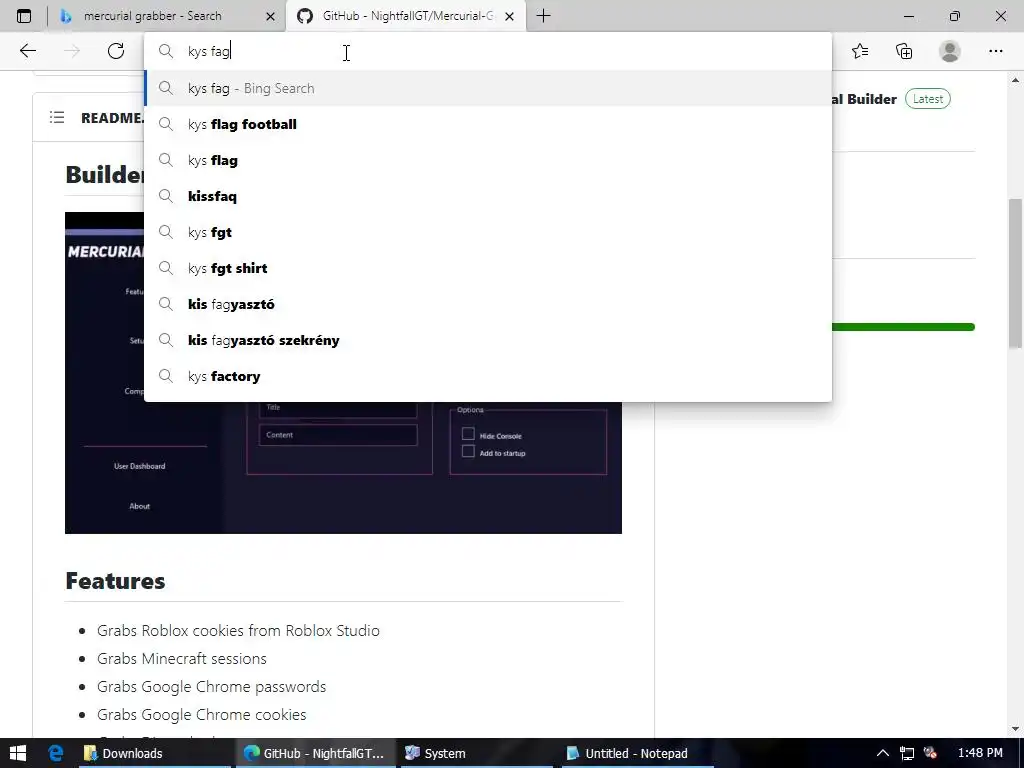This screenshot has width=1024, height=768.
Task: Expand hidden system tray icons chevron
Action: [882, 754]
